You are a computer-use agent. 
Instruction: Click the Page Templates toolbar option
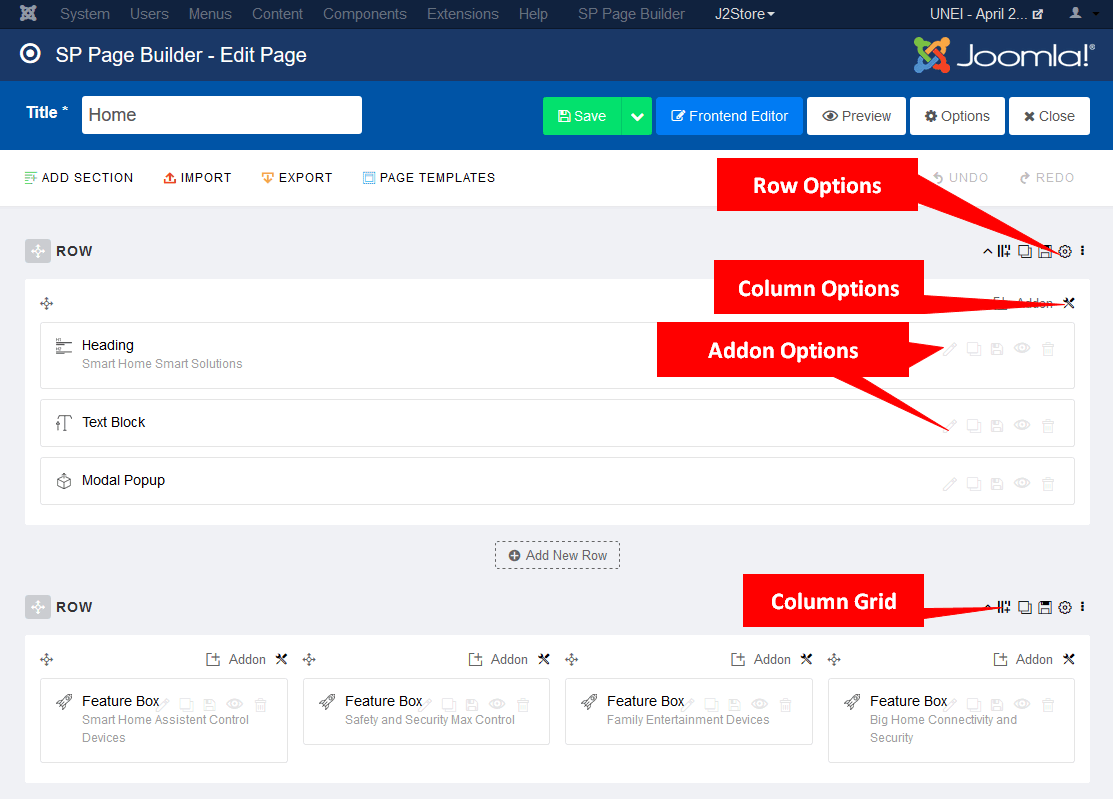(429, 178)
